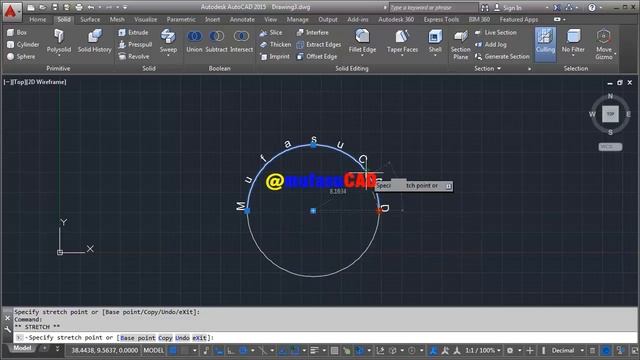Open the Visualize ribbon tab
This screenshot has height=360, width=640.
click(145, 19)
